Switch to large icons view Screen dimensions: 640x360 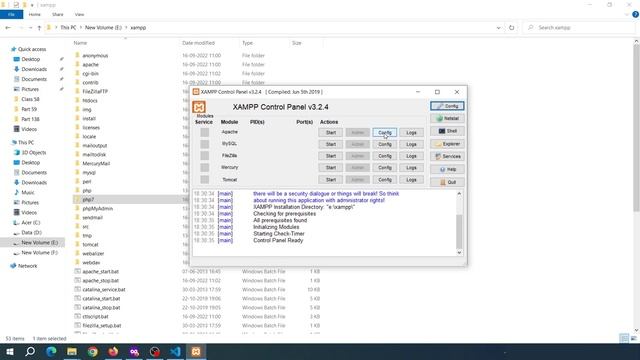coord(633,338)
